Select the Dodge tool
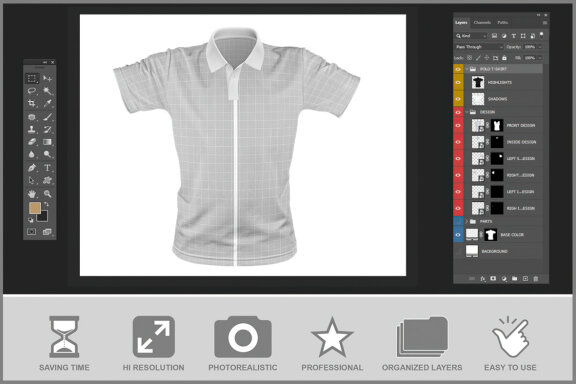576x384 pixels. click(47, 154)
